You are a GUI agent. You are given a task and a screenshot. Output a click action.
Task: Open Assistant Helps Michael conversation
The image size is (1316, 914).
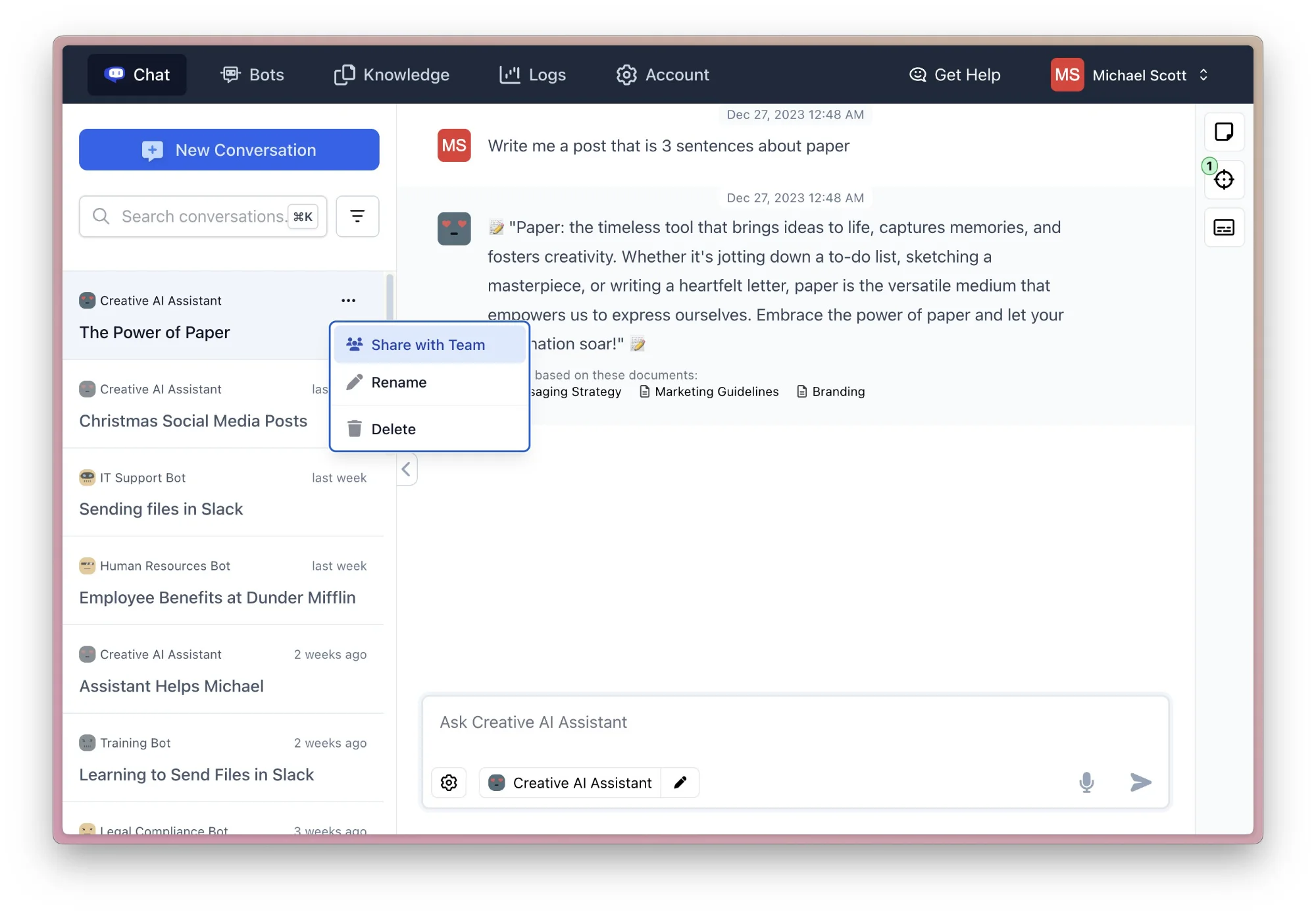point(223,670)
